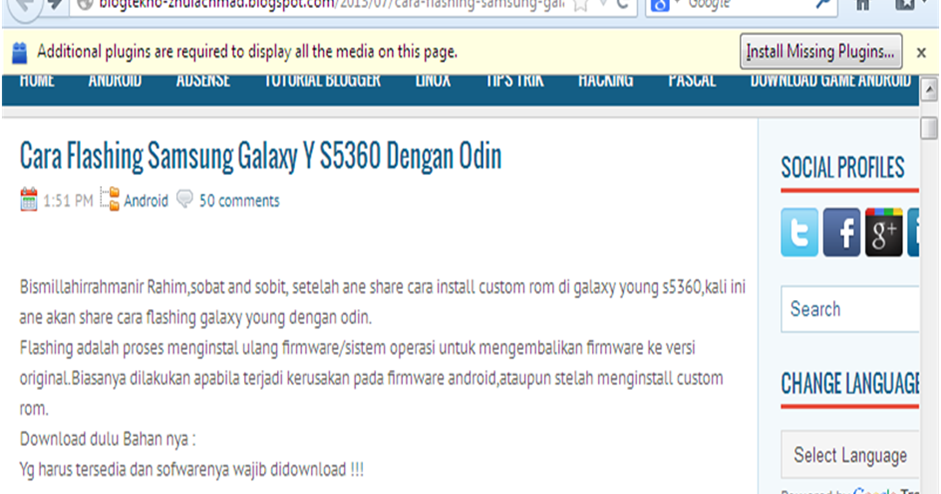Click inside the sidebar Search field
Image resolution: width=941 pixels, height=494 pixels.
tap(850, 309)
